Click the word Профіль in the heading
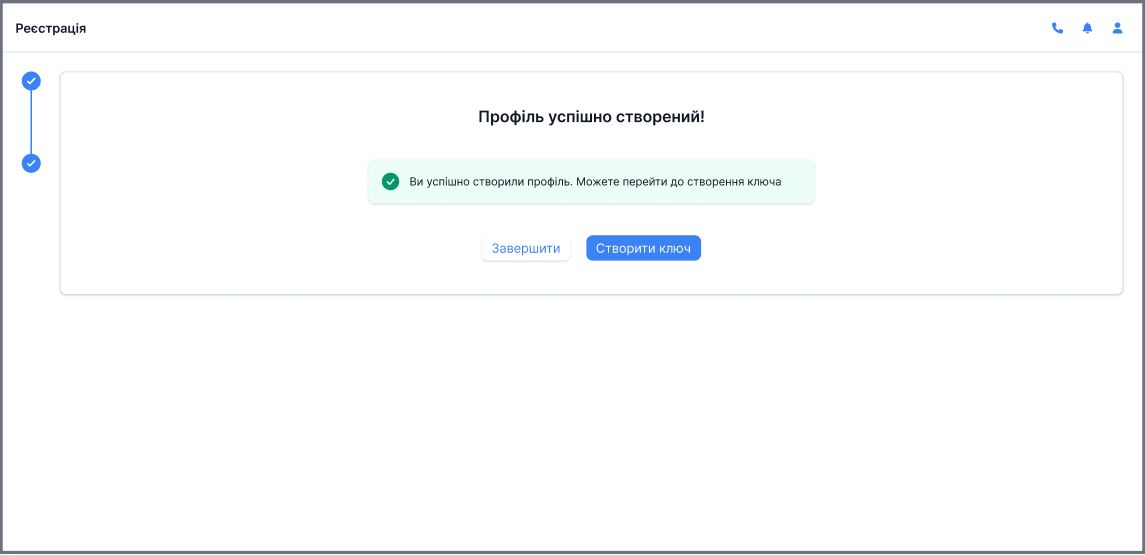 pos(512,117)
